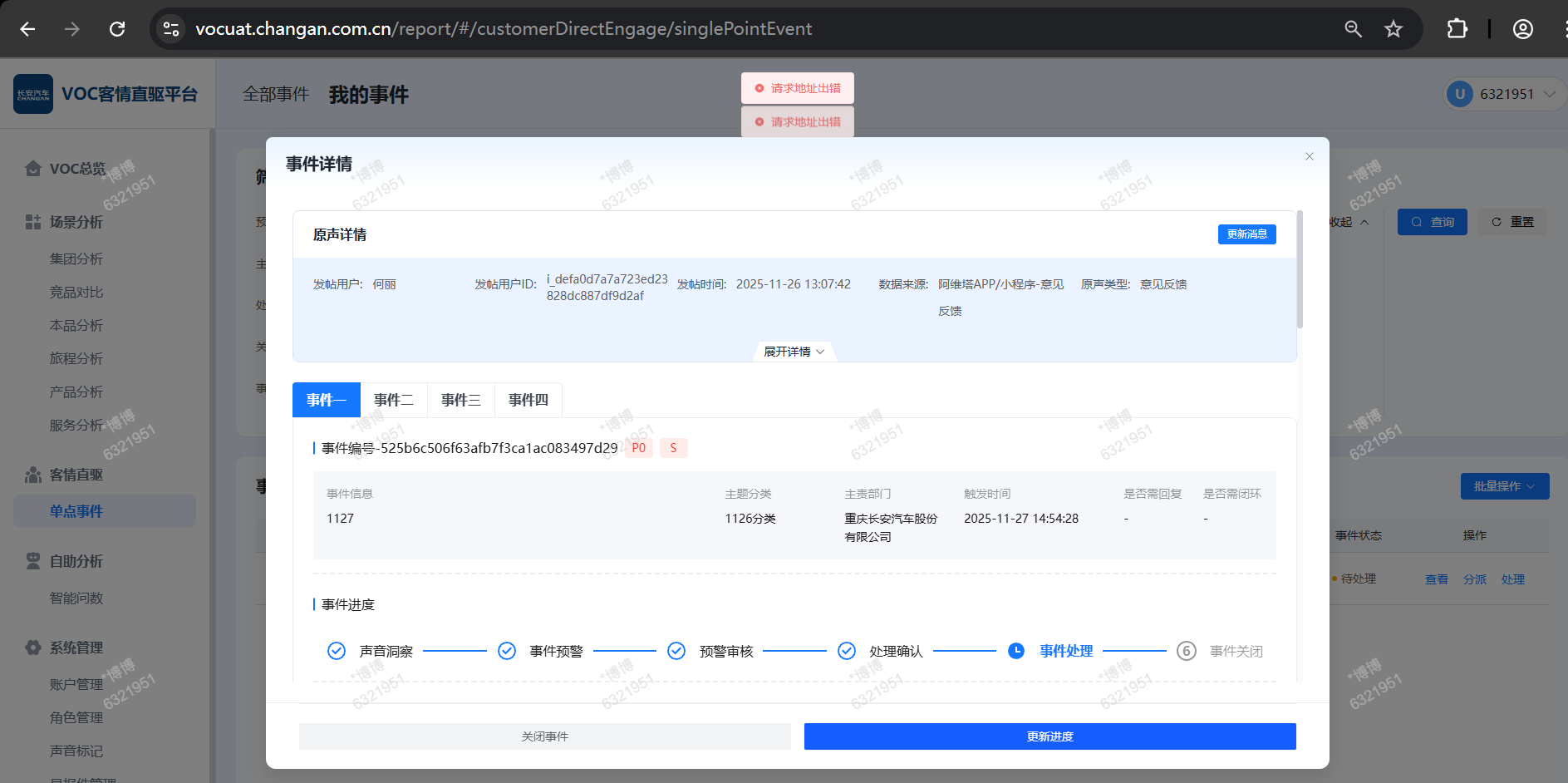Click the browser back arrow
The image size is (1568, 783).
(x=27, y=29)
